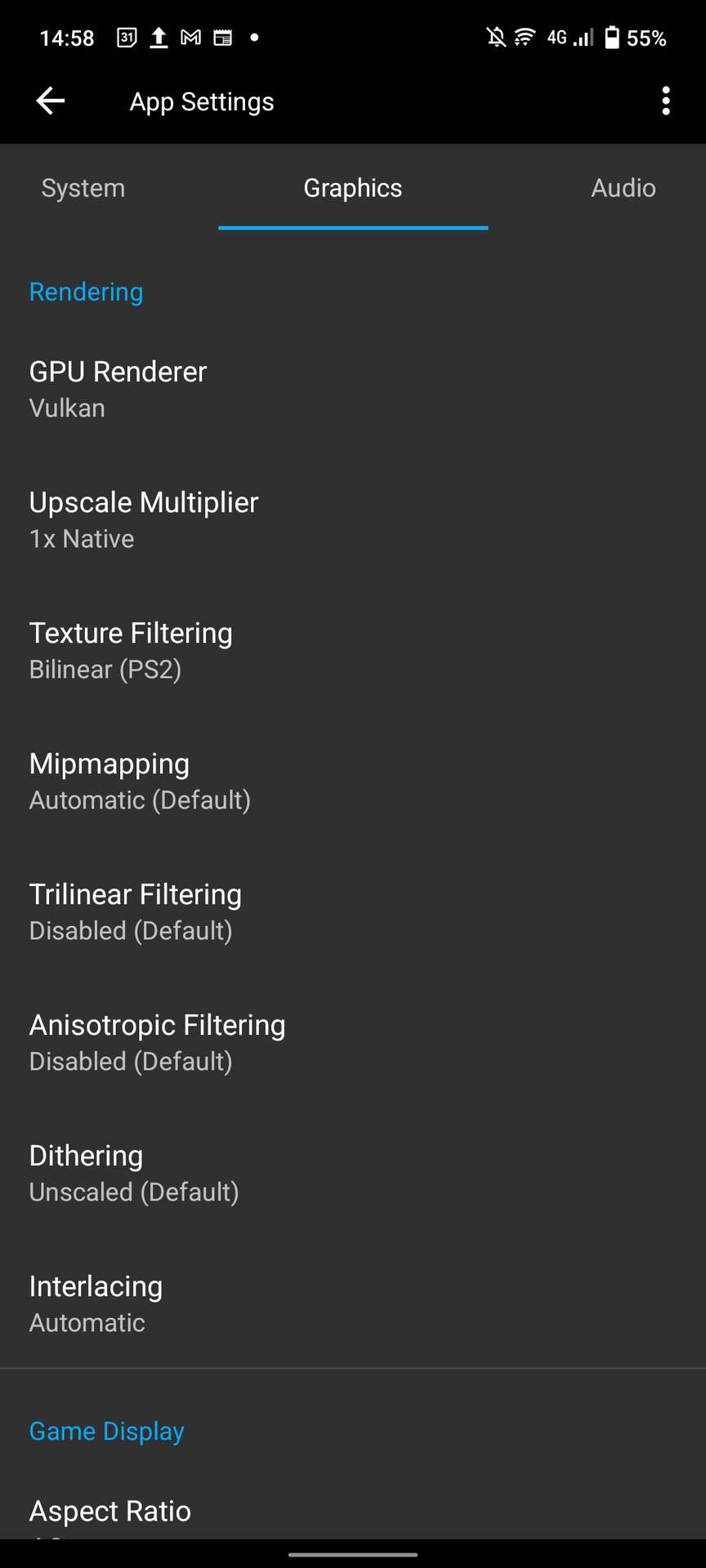Change the Interlacing mode

point(353,1303)
